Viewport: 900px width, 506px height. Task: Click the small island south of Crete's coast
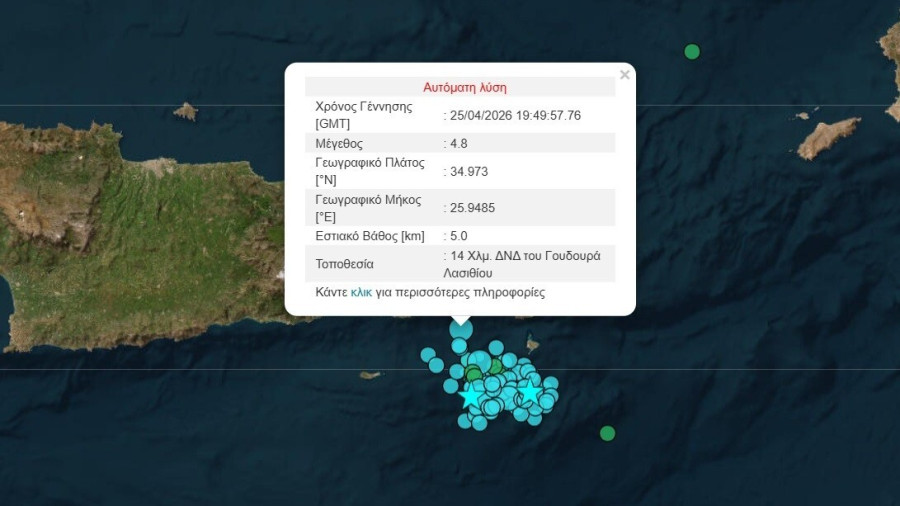pos(370,375)
